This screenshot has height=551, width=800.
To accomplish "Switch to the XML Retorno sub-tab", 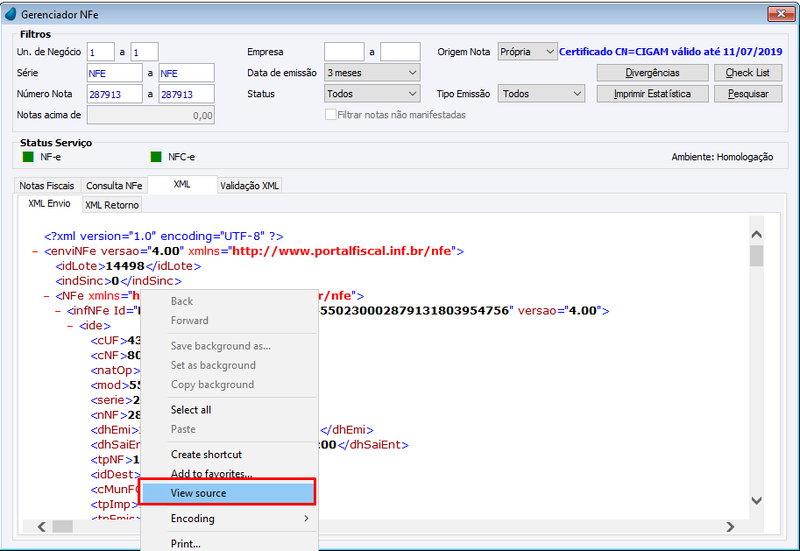I will 112,205.
